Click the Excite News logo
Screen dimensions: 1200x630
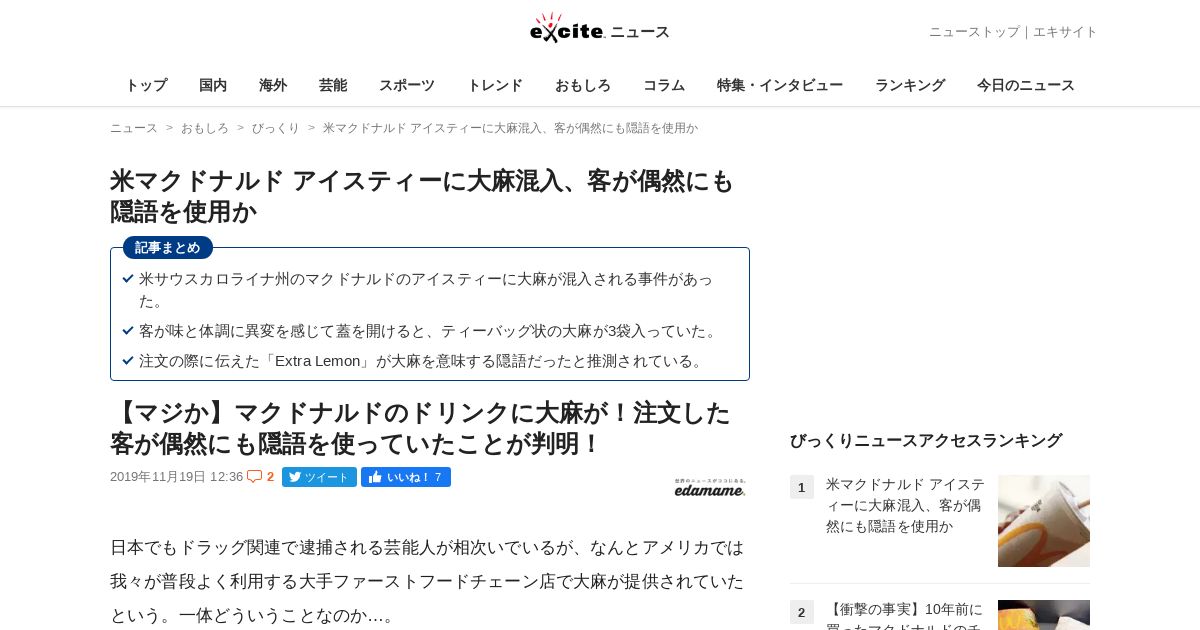[600, 28]
